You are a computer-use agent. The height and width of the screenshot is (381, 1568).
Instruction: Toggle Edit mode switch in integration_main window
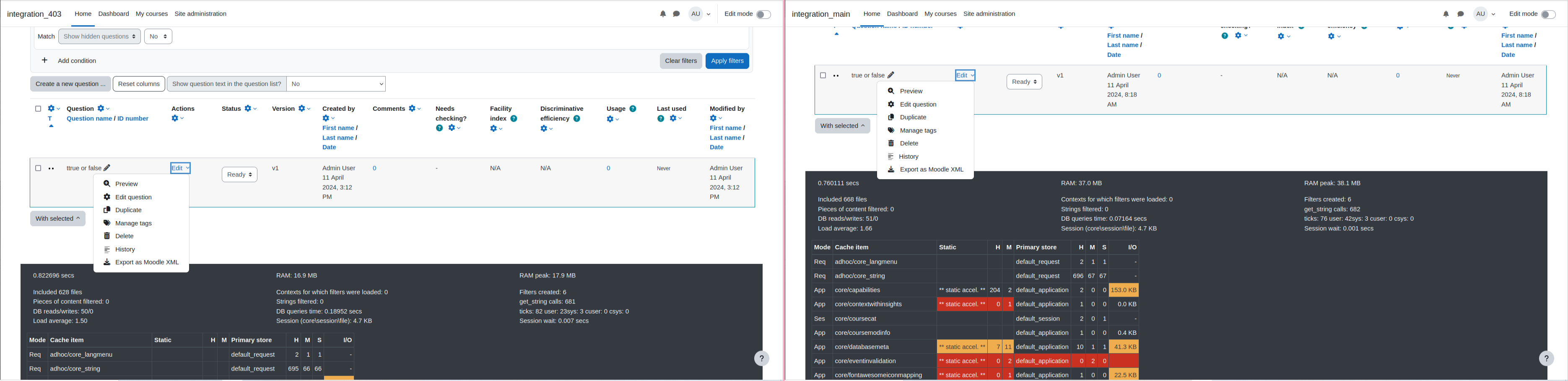click(1548, 14)
